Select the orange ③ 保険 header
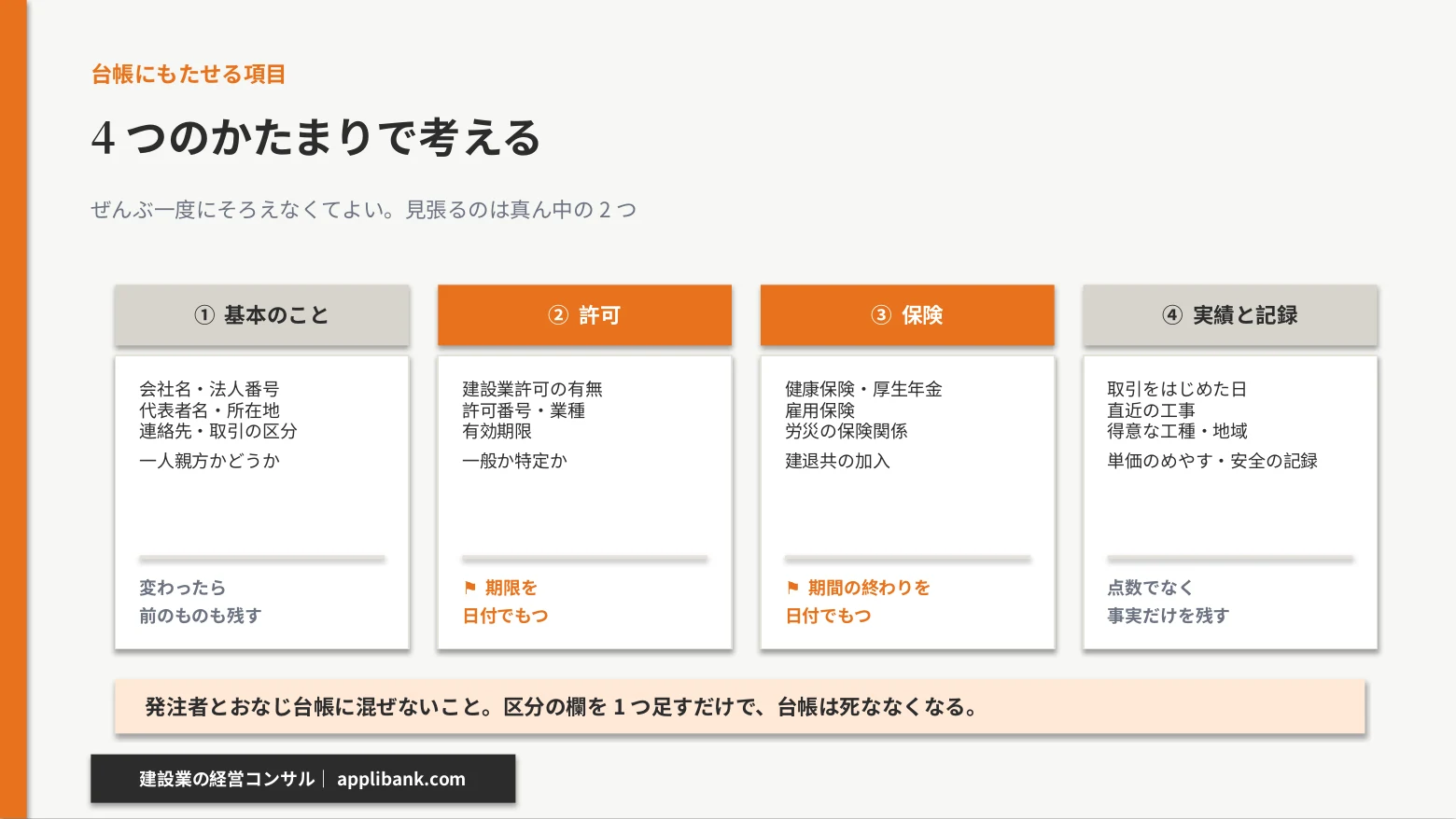 907,315
